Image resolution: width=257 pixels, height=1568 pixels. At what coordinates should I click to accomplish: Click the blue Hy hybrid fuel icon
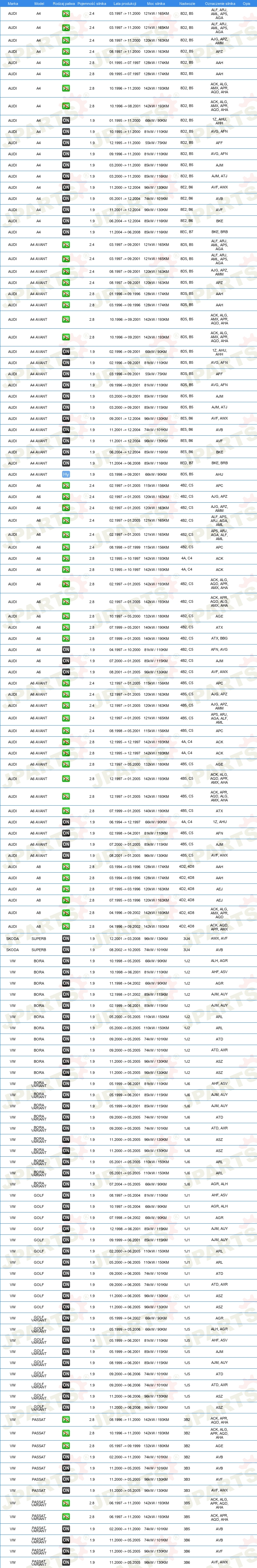[x=66, y=474]
